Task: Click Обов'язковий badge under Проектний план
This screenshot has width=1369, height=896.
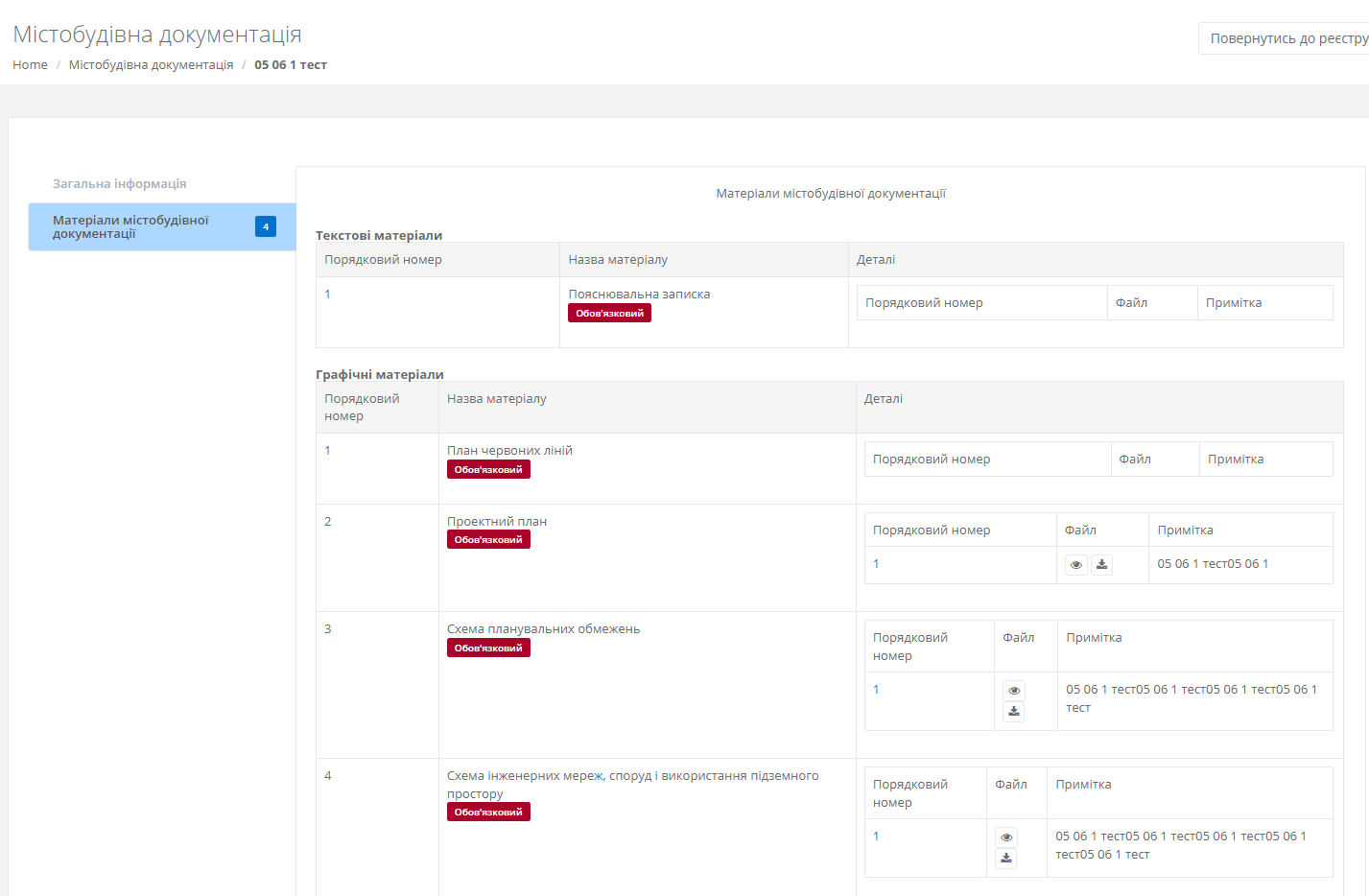Action: pos(488,540)
